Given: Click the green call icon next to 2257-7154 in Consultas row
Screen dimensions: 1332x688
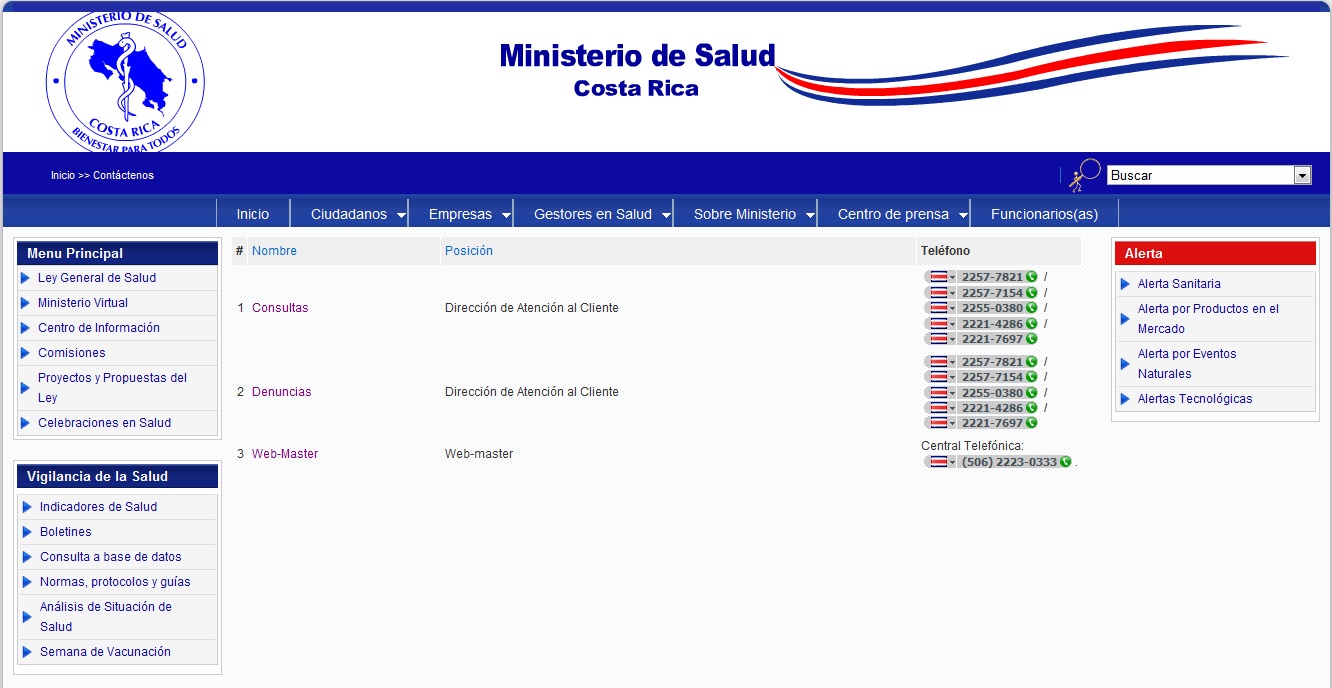Looking at the screenshot, I should click(x=1031, y=293).
